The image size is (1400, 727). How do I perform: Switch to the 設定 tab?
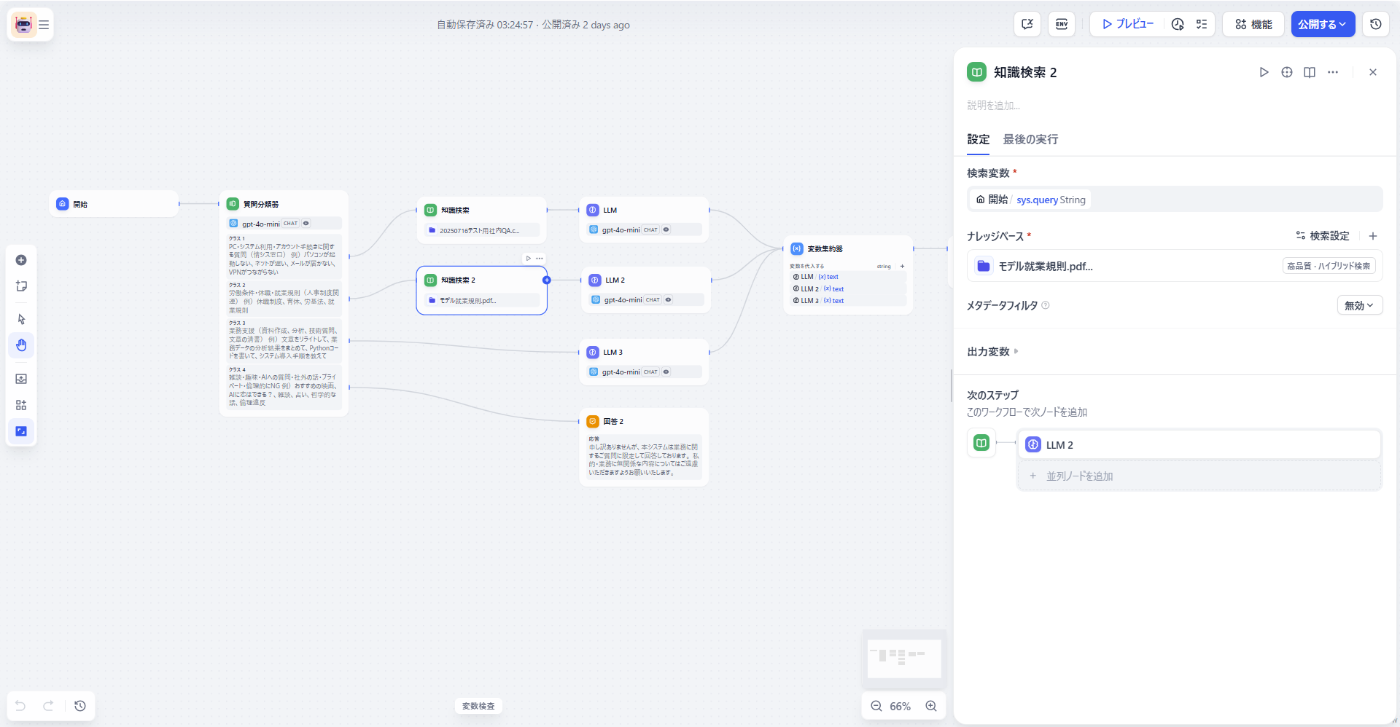click(x=978, y=139)
